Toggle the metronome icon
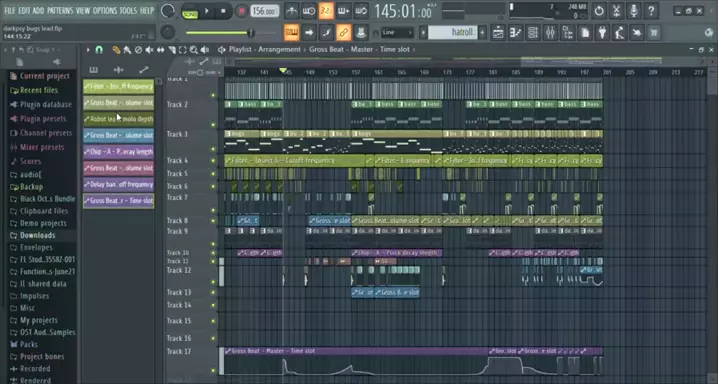 click(291, 11)
